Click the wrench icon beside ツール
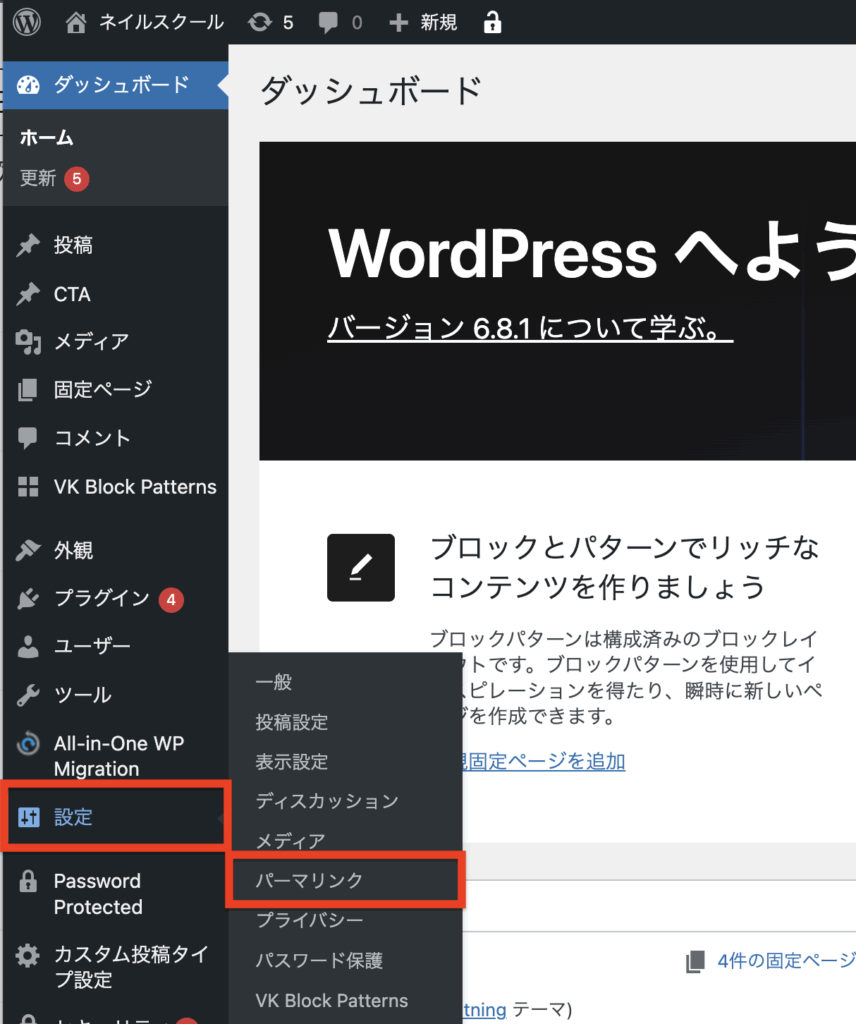The height and width of the screenshot is (1024, 856). [x=28, y=695]
